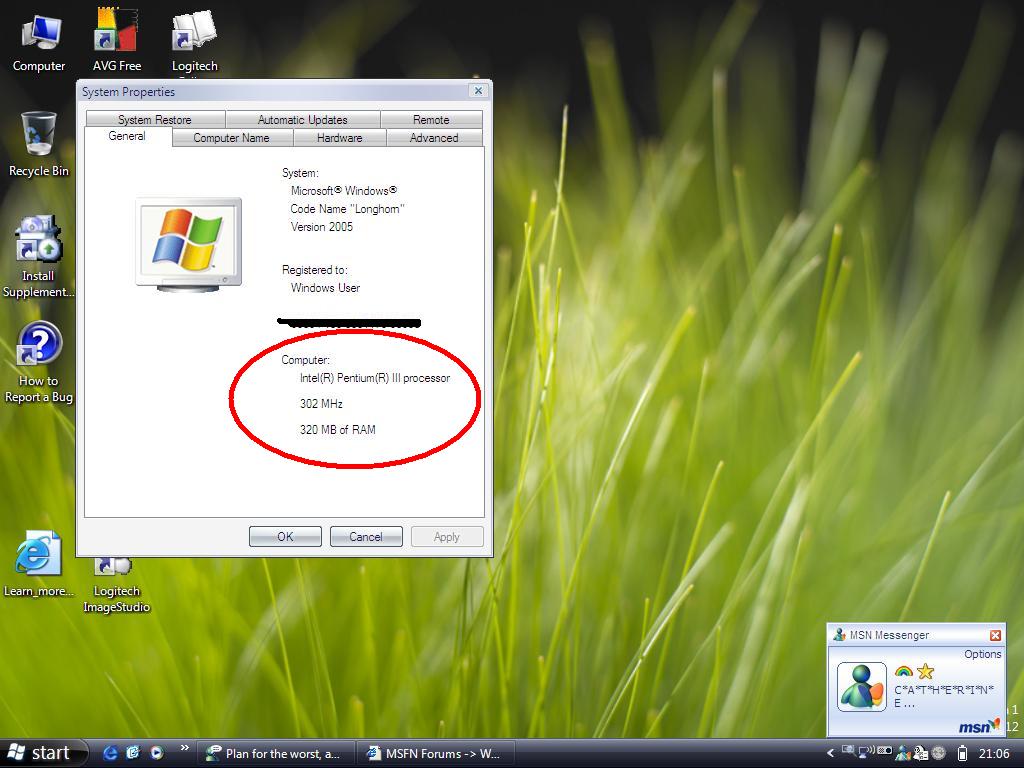Expand the hidden system tray icons arrow
This screenshot has height=768, width=1024.
point(830,753)
